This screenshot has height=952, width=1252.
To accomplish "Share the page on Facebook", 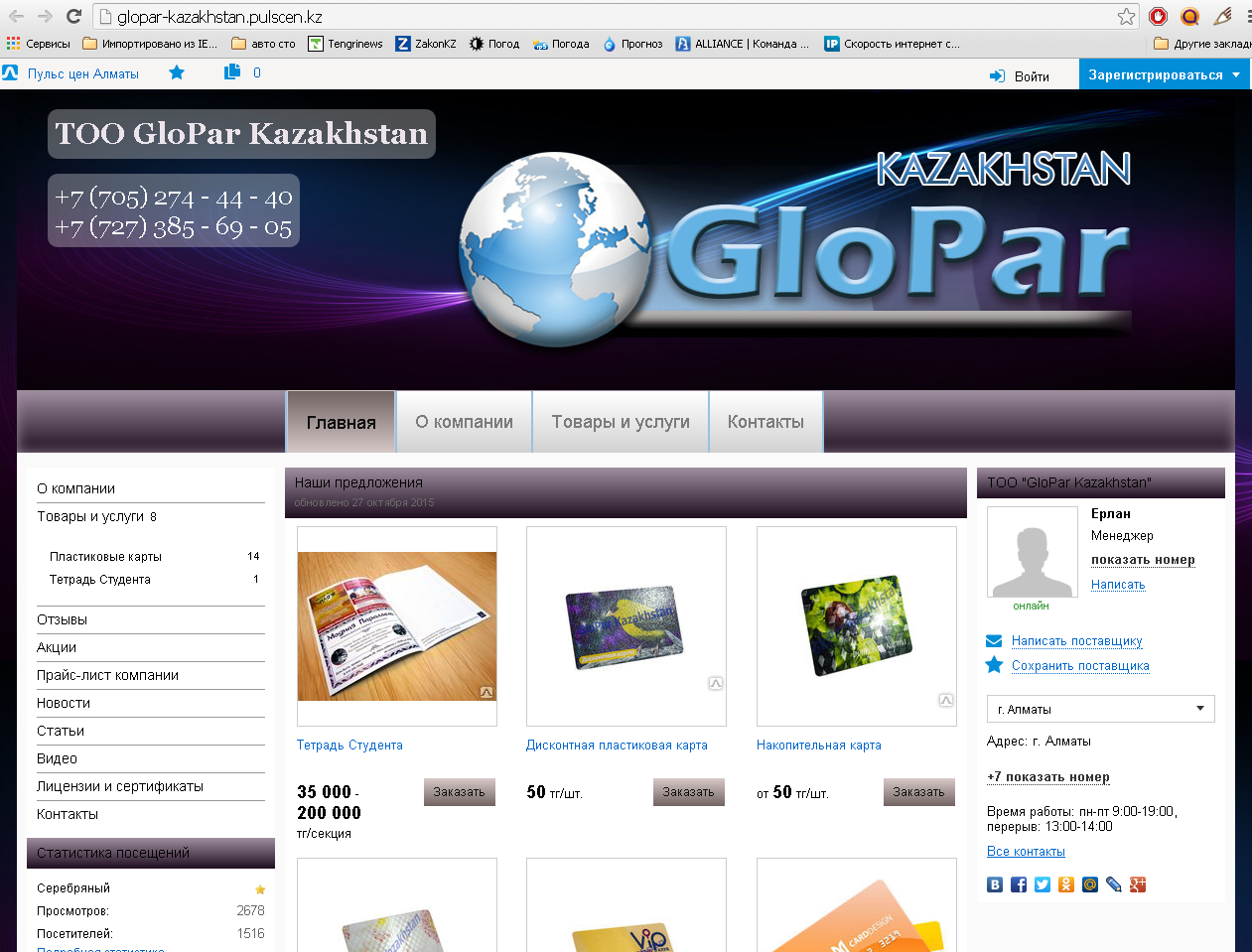I will (x=1019, y=884).
